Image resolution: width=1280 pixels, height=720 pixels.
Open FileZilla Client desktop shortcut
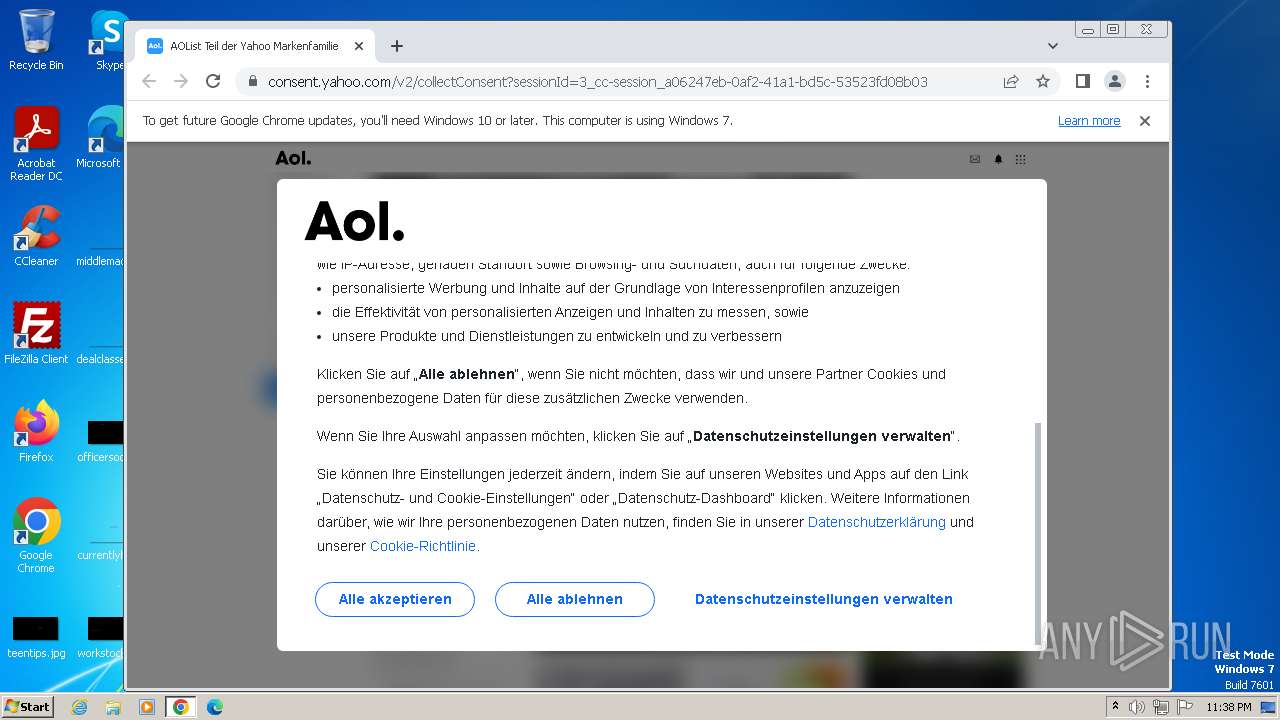coord(36,334)
